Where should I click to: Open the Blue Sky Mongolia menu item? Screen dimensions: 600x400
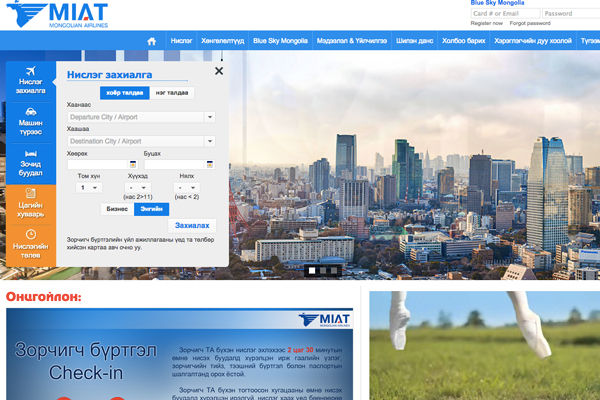(280, 41)
